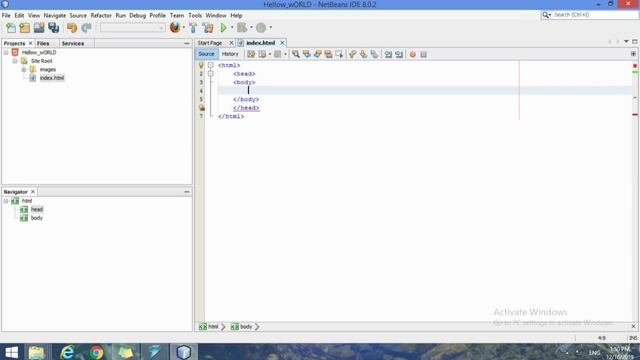Viewport: 640px width, 360px height.
Task: Click Shift Line Left icon
Action: coord(388,54)
